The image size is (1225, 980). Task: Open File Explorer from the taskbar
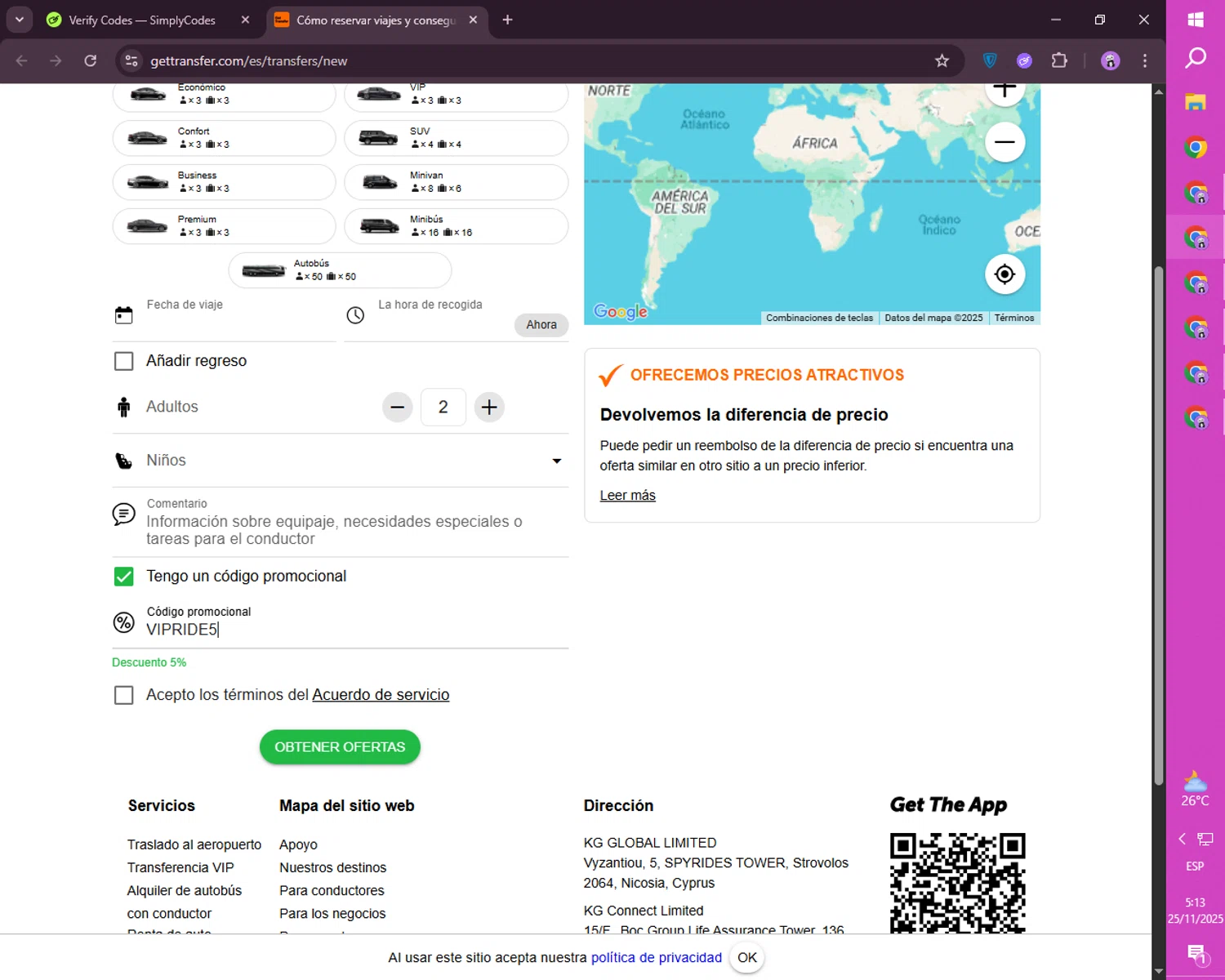click(1196, 102)
